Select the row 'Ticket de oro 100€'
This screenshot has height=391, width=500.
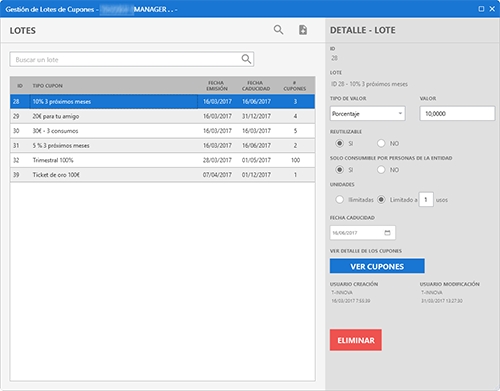pos(162,175)
